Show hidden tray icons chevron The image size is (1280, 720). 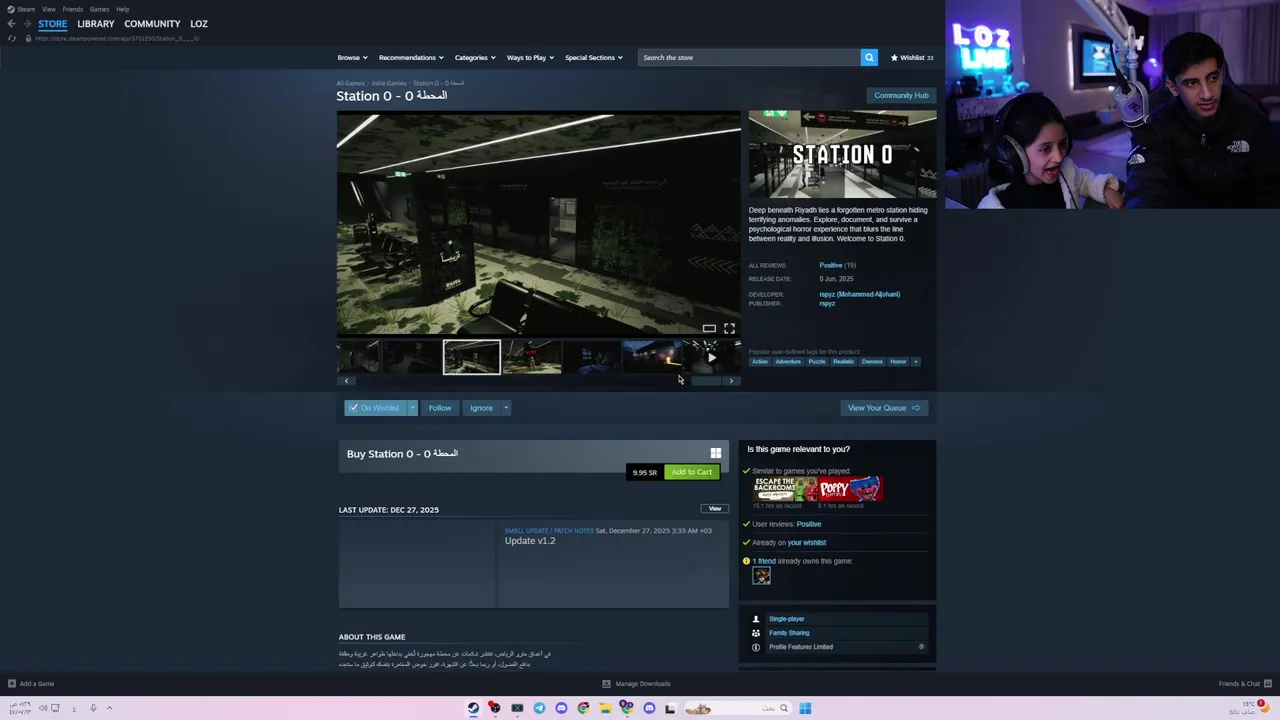click(x=109, y=708)
